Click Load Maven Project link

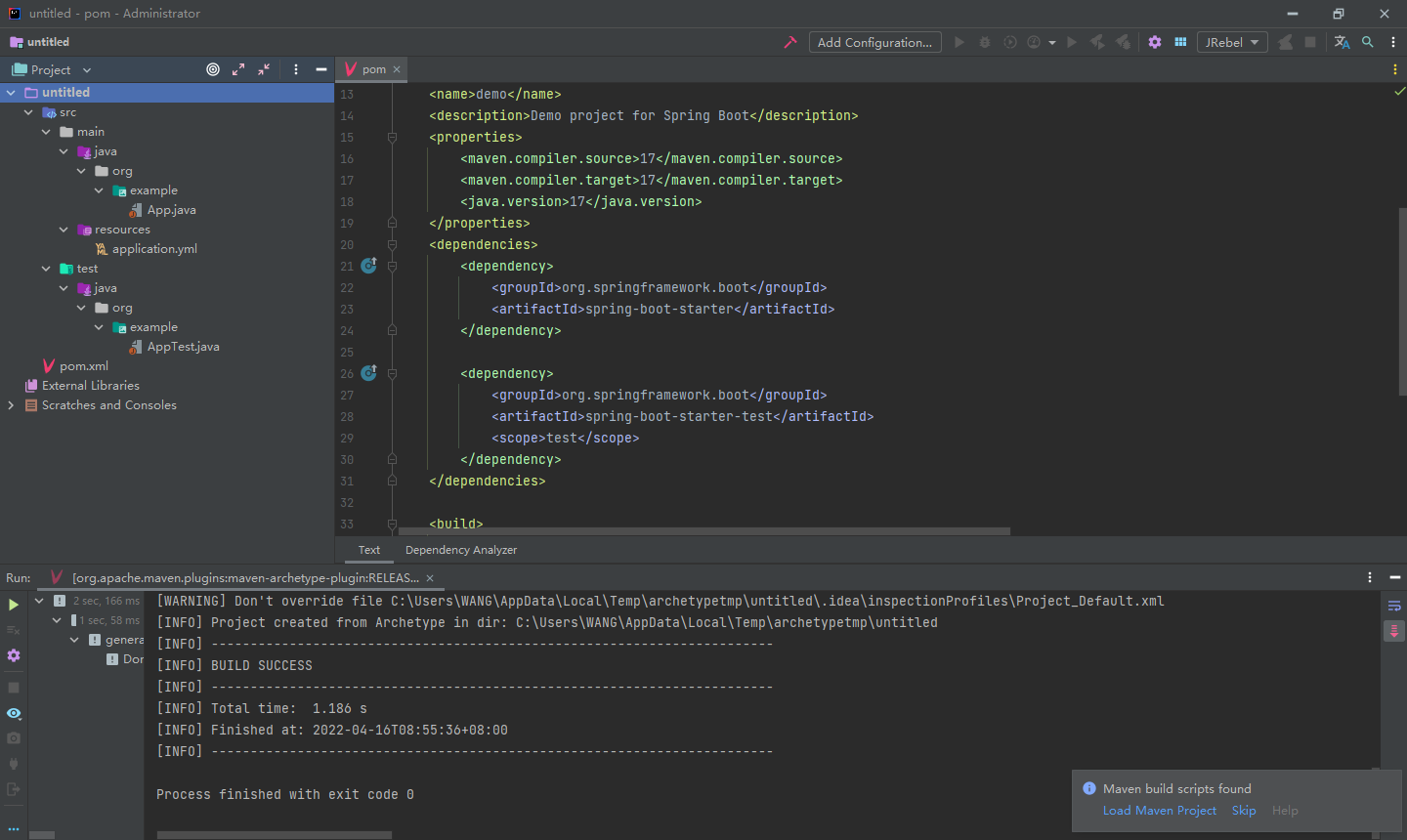(1160, 811)
